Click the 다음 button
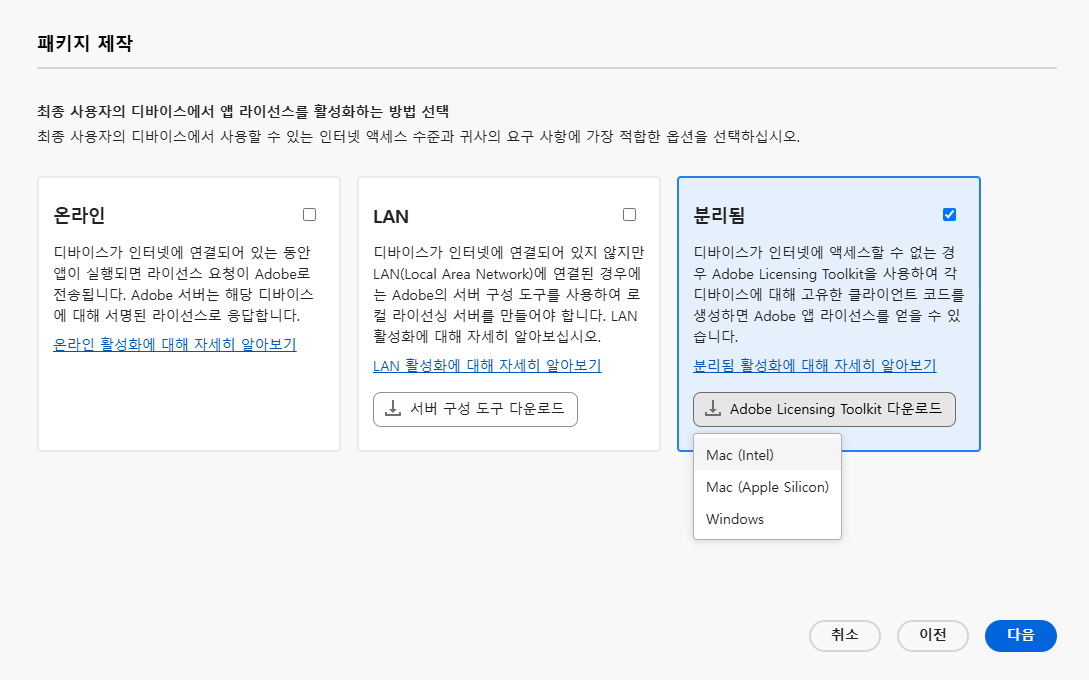 click(x=1021, y=636)
